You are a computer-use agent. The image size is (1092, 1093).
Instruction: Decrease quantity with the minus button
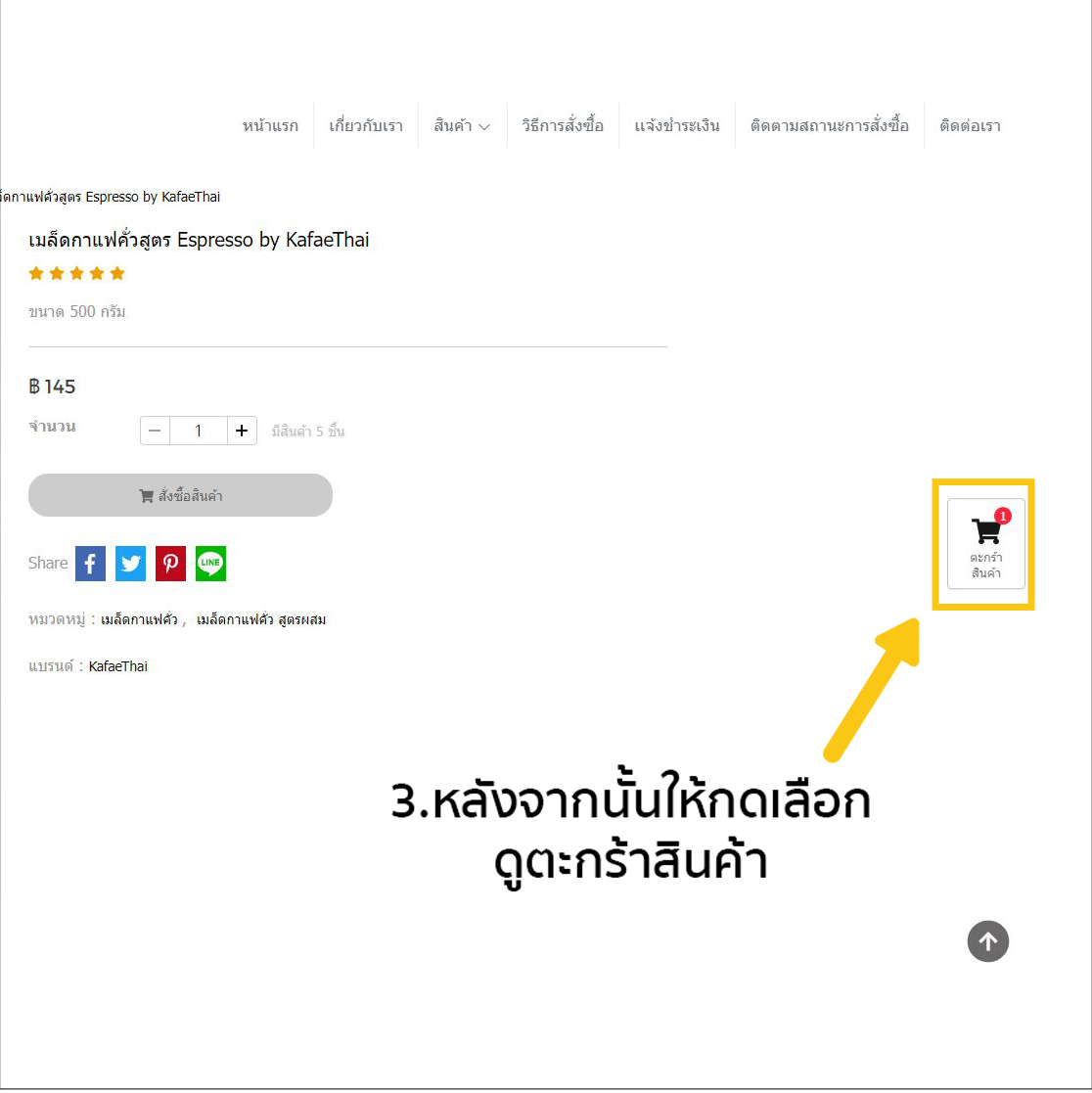tap(155, 431)
